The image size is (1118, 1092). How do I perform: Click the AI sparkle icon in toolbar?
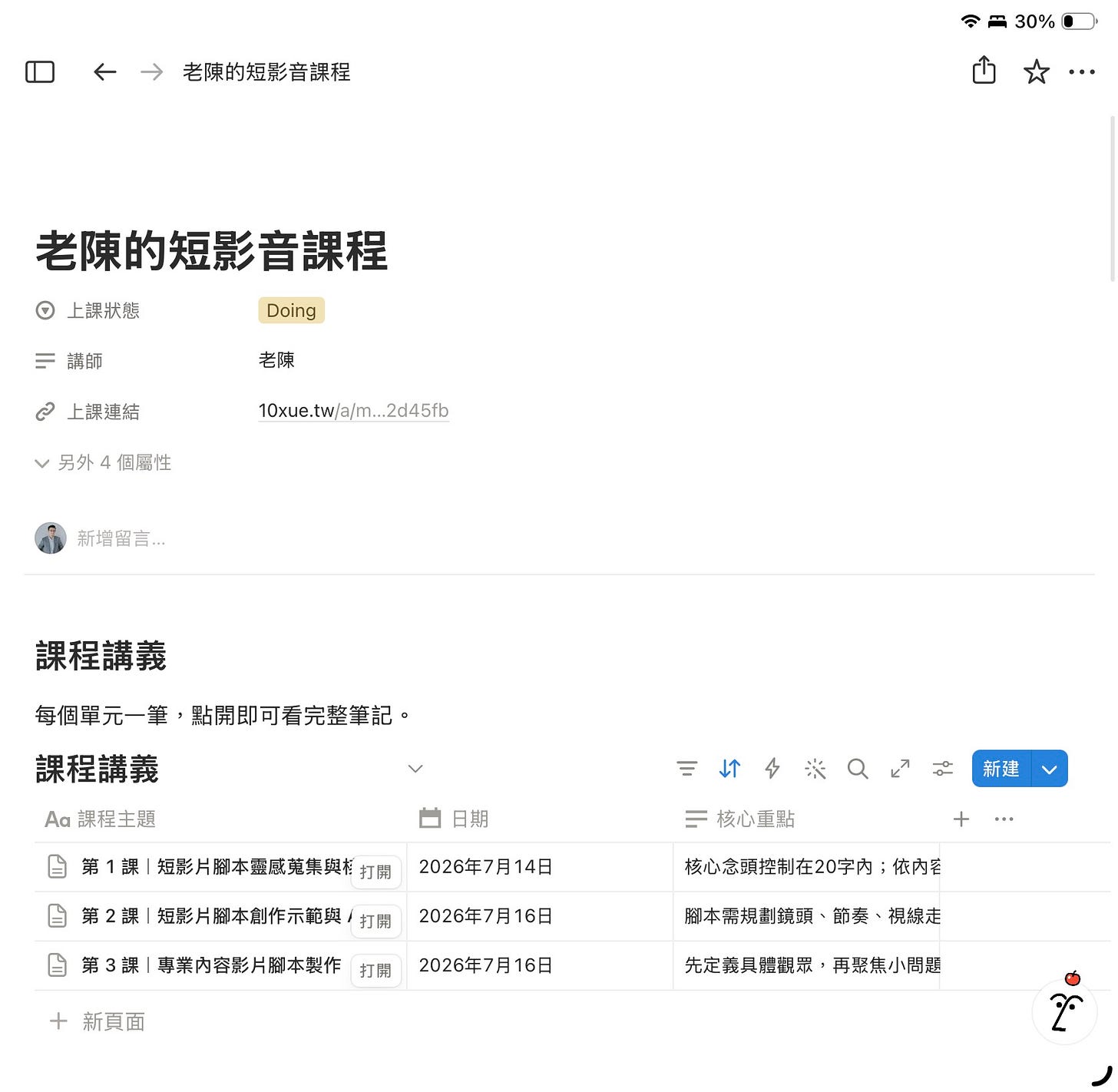pos(815,769)
